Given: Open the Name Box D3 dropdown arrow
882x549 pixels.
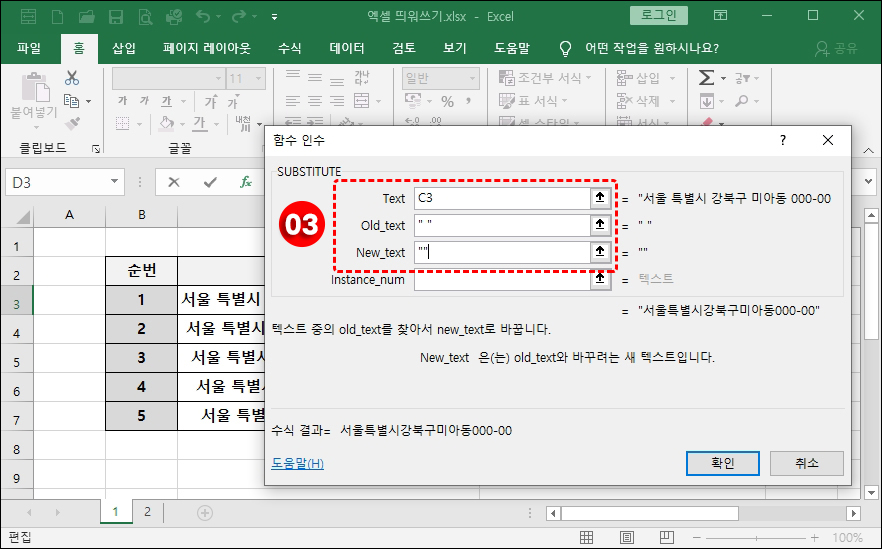Looking at the screenshot, I should click(114, 182).
